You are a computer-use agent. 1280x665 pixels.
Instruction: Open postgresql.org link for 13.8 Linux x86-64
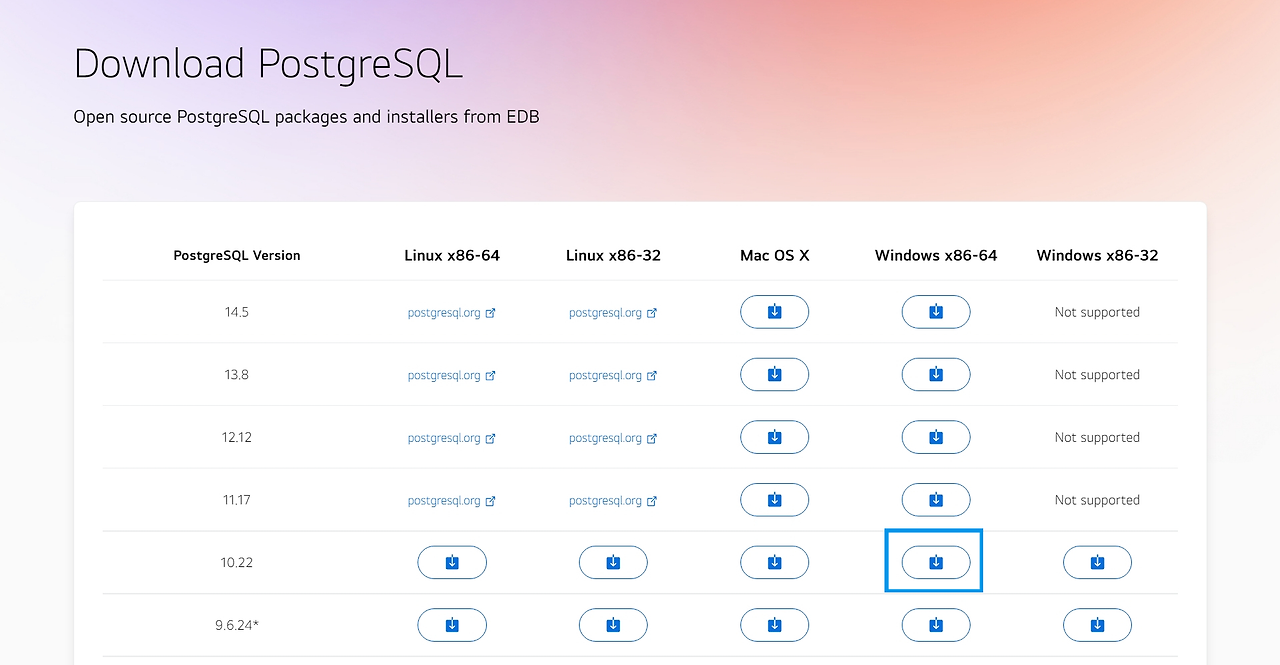pyautogui.click(x=452, y=376)
